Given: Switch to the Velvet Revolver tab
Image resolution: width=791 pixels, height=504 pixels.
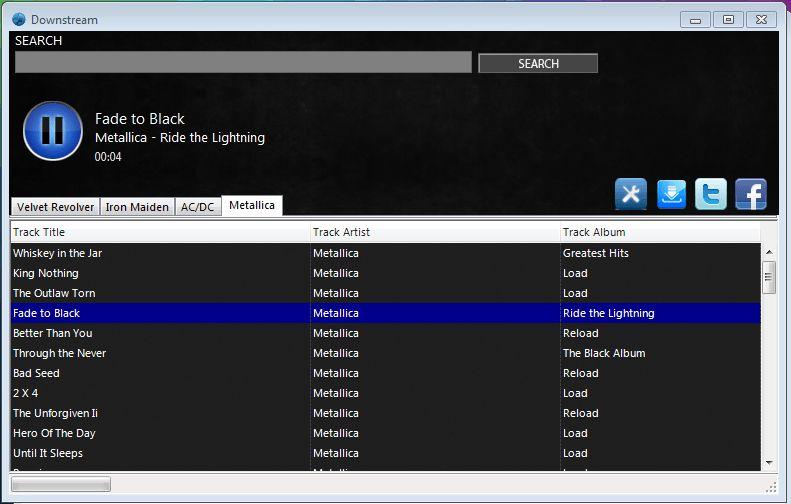Looking at the screenshot, I should (55, 207).
